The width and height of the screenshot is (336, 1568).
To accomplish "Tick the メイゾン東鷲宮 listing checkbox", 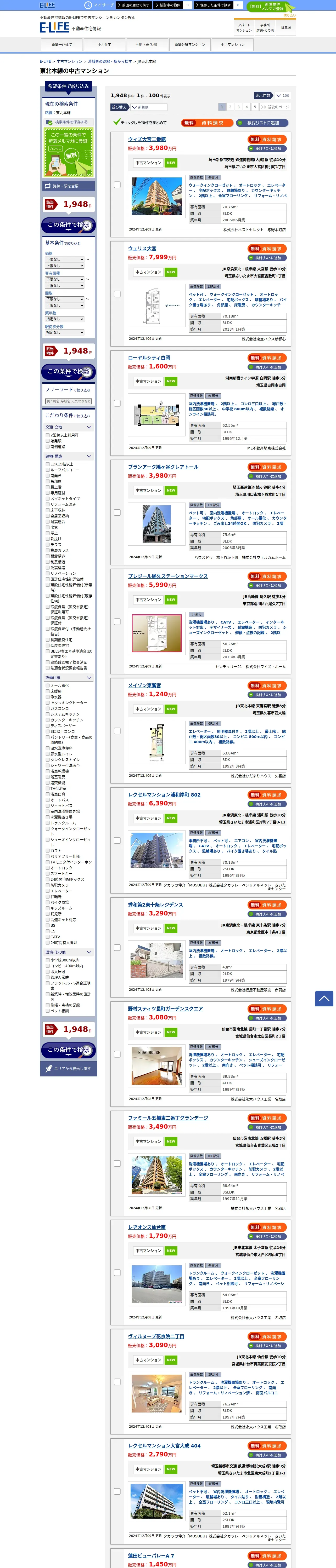I will click(x=117, y=731).
